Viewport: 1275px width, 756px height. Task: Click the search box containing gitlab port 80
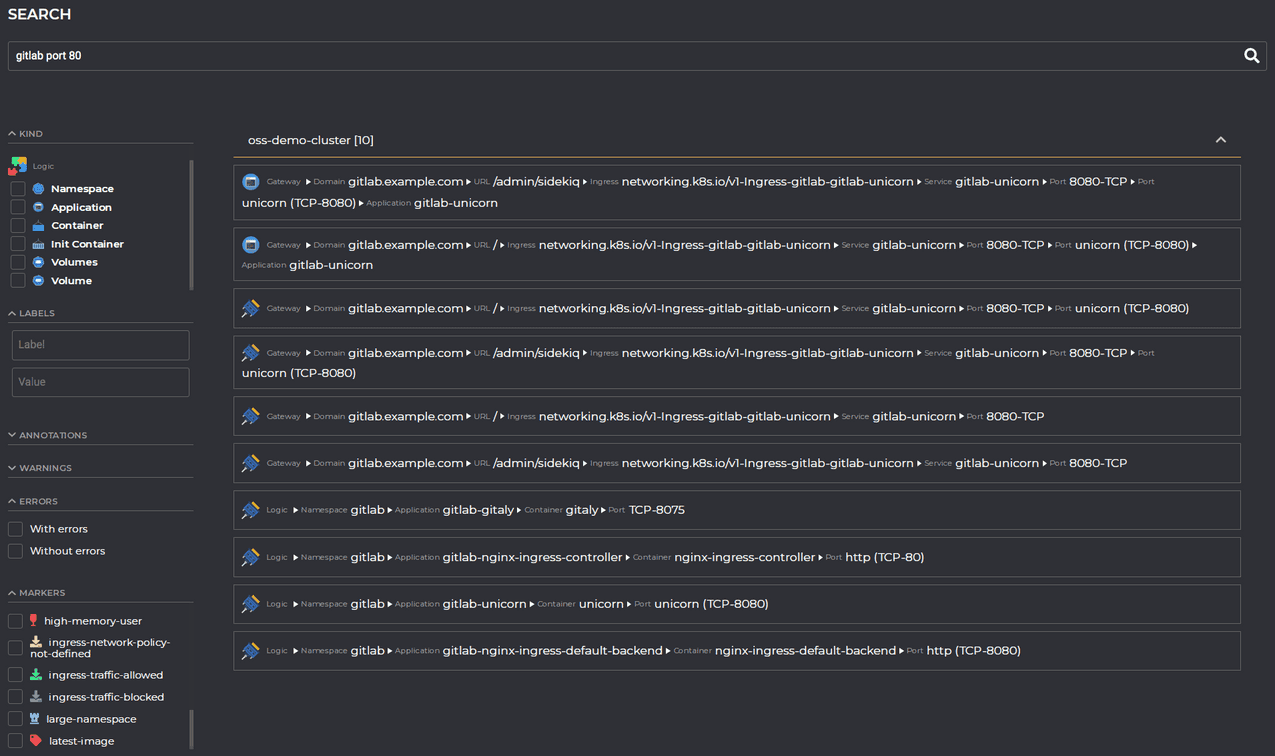(x=620, y=56)
